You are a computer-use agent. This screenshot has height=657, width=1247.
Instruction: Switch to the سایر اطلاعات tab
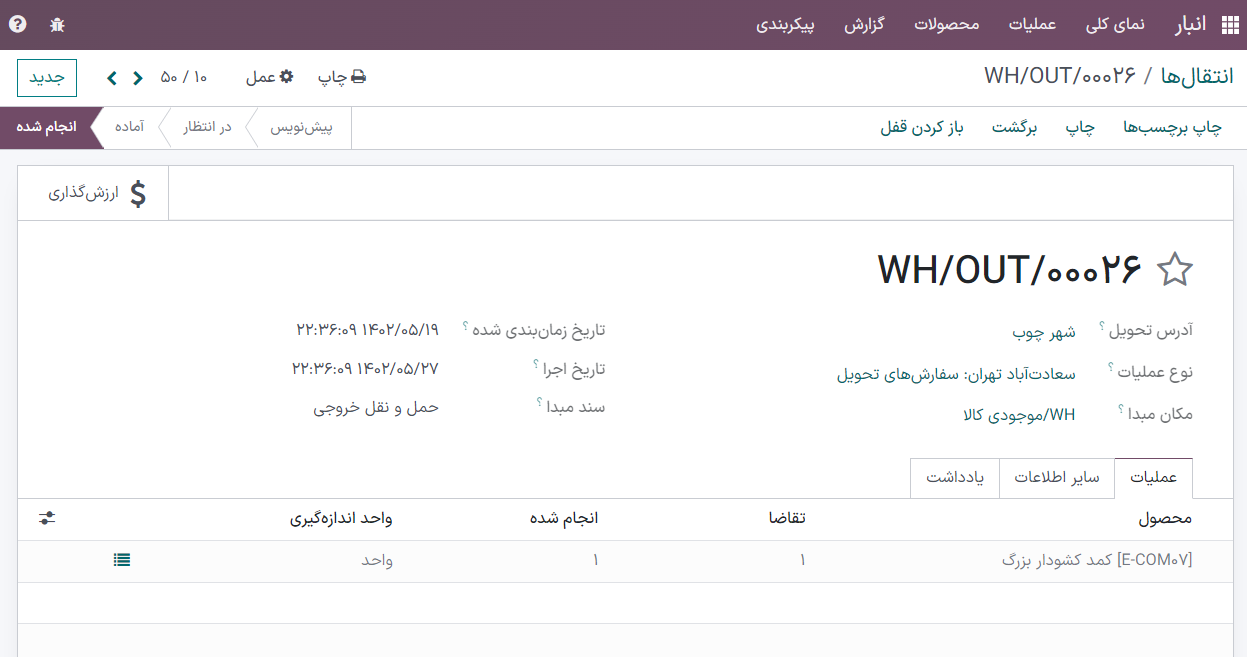[1057, 478]
